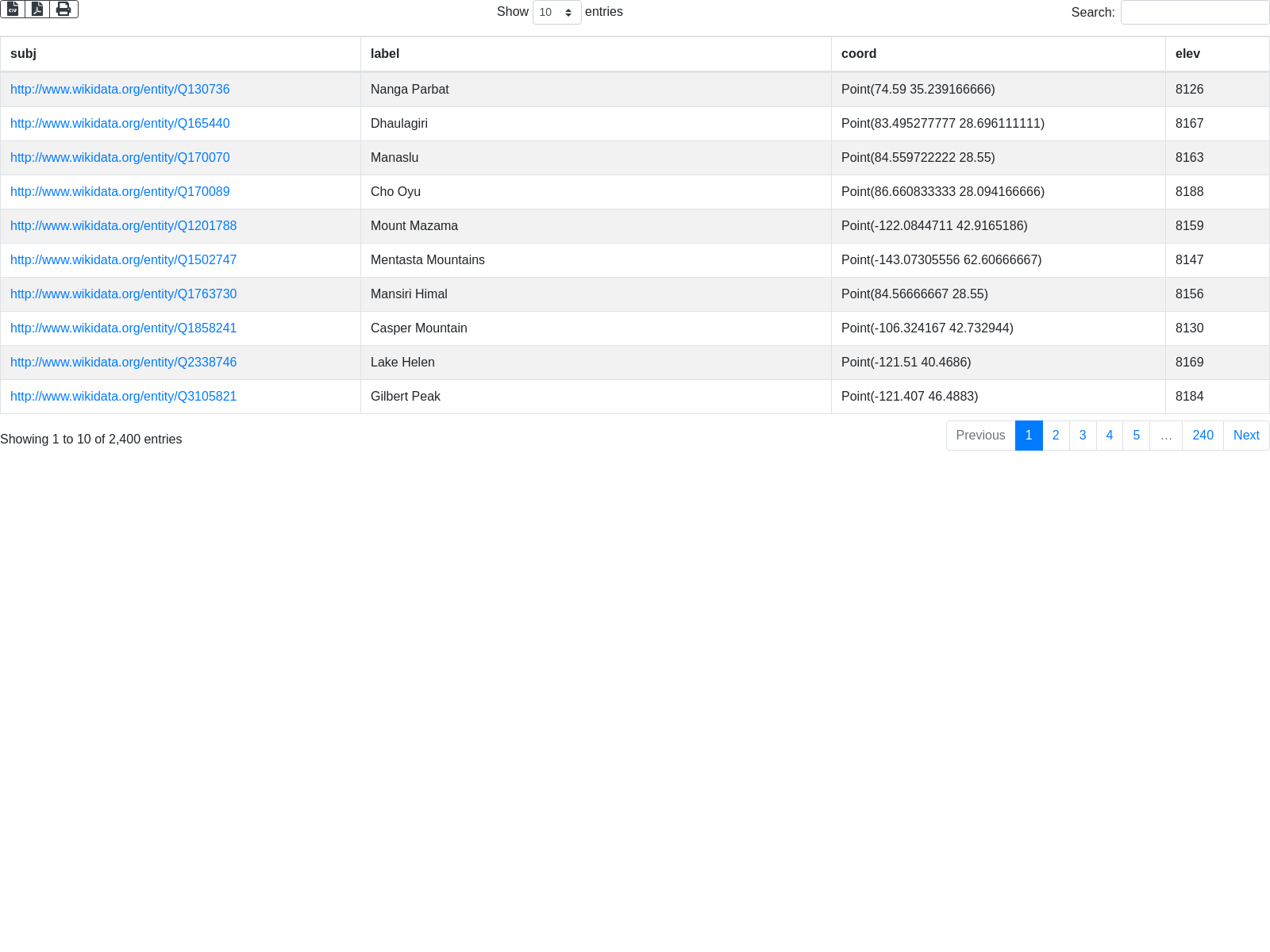This screenshot has width=1270, height=952.
Task: Open the Lake Helen Q2338746 link
Action: point(123,363)
